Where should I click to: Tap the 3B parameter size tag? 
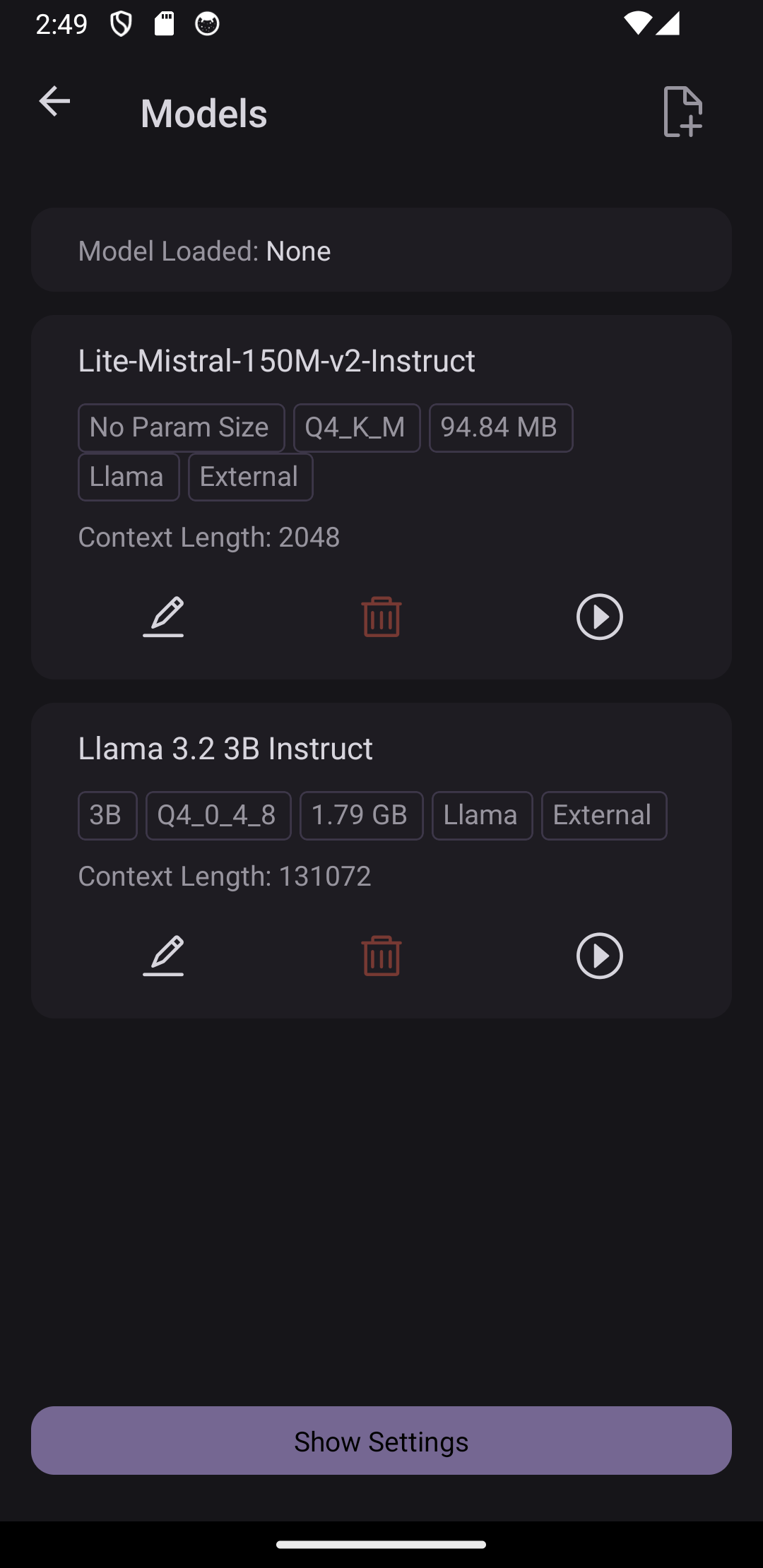107,816
